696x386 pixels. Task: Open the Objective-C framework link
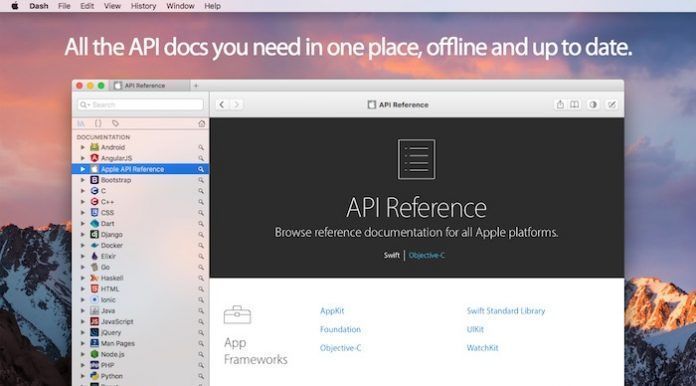click(340, 348)
